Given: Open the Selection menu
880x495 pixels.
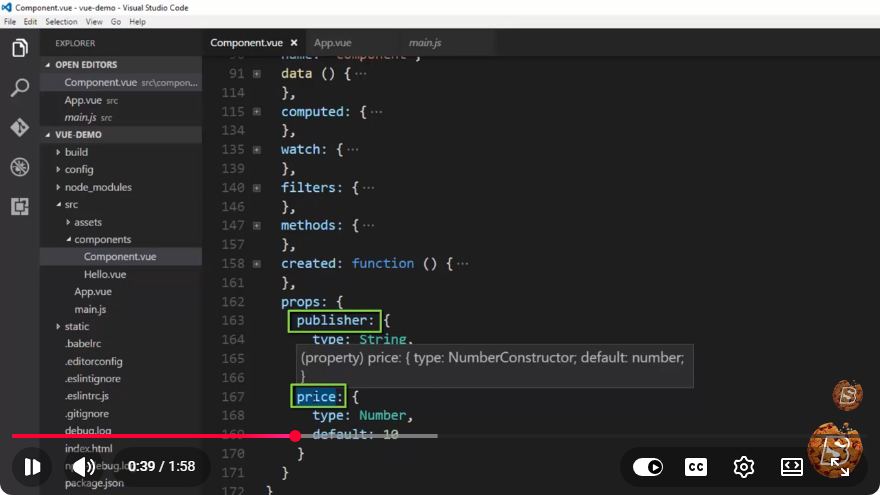Looking at the screenshot, I should point(61,22).
